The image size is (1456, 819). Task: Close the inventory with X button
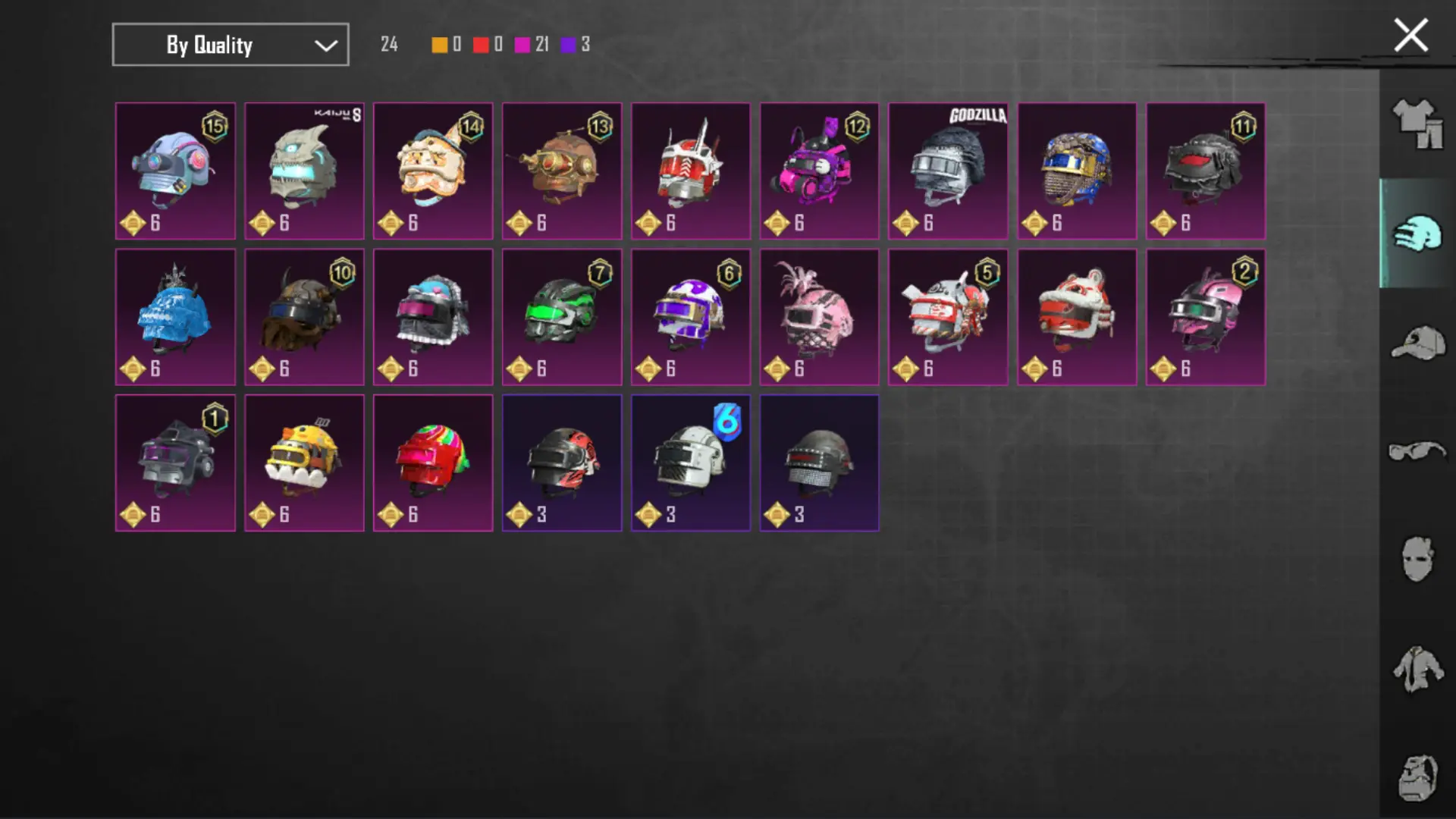point(1410,36)
